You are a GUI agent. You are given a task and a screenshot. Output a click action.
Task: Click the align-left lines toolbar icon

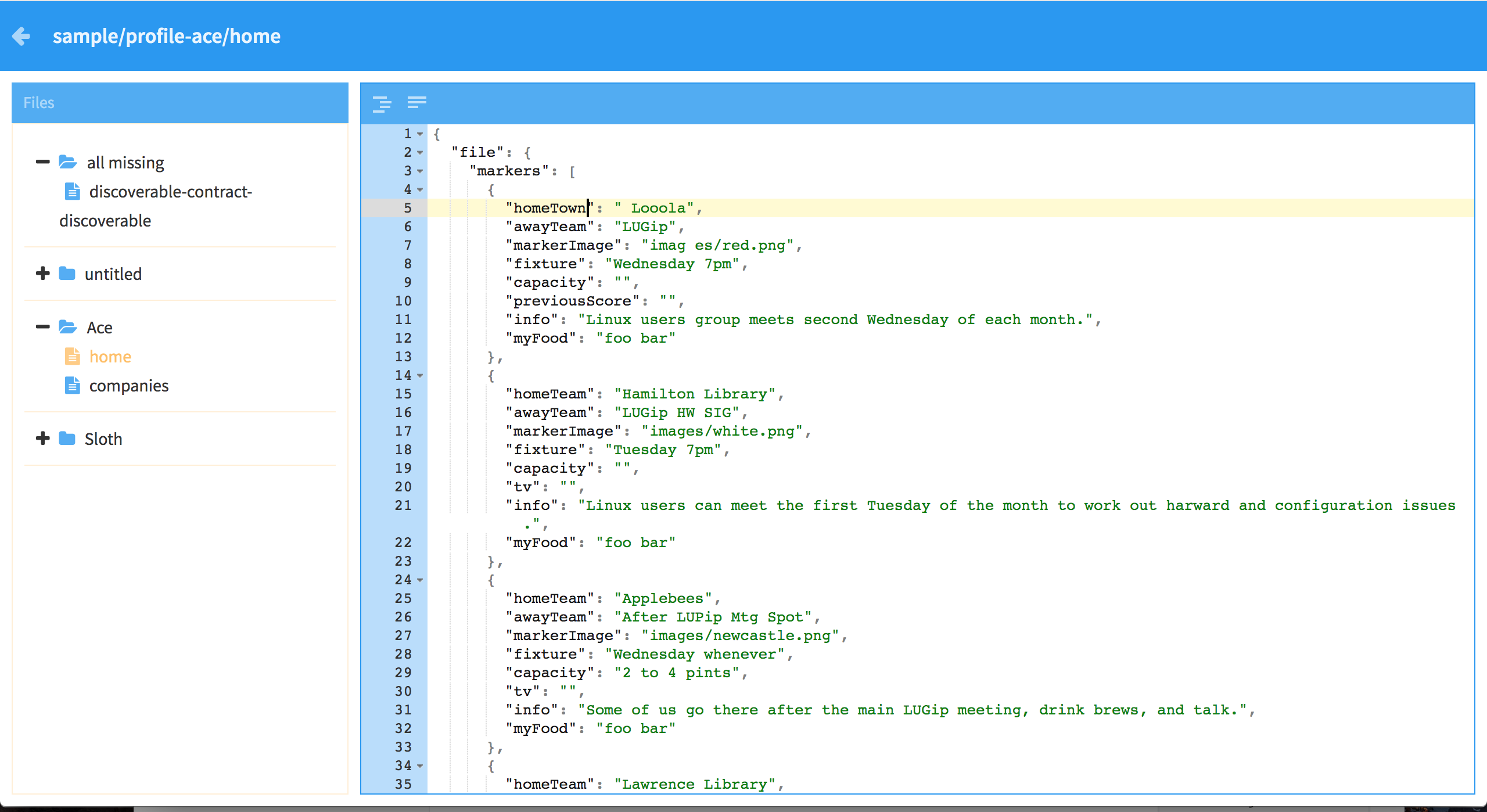[x=417, y=103]
